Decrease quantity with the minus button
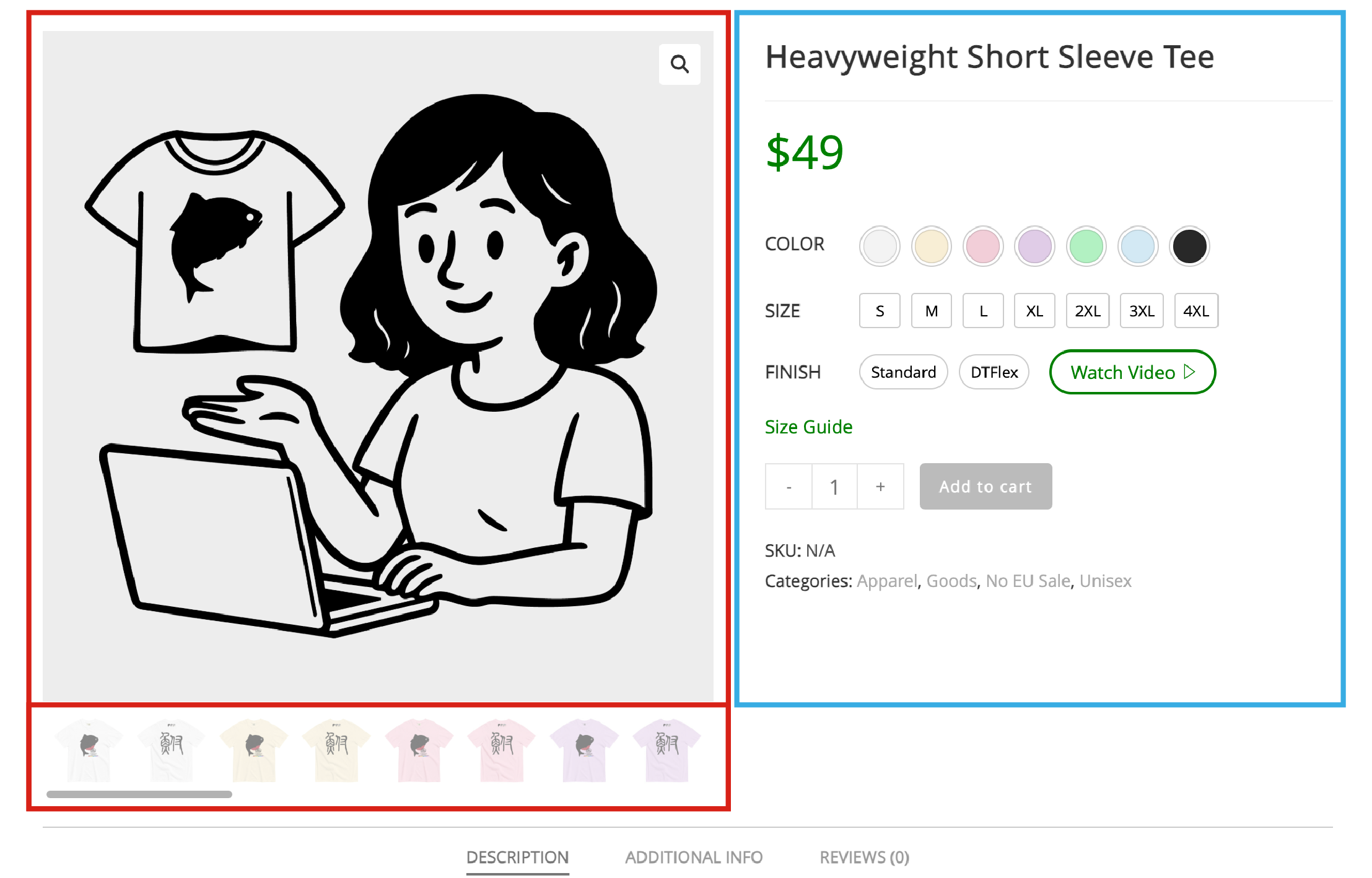This screenshot has height=878, width=1372. point(789,487)
